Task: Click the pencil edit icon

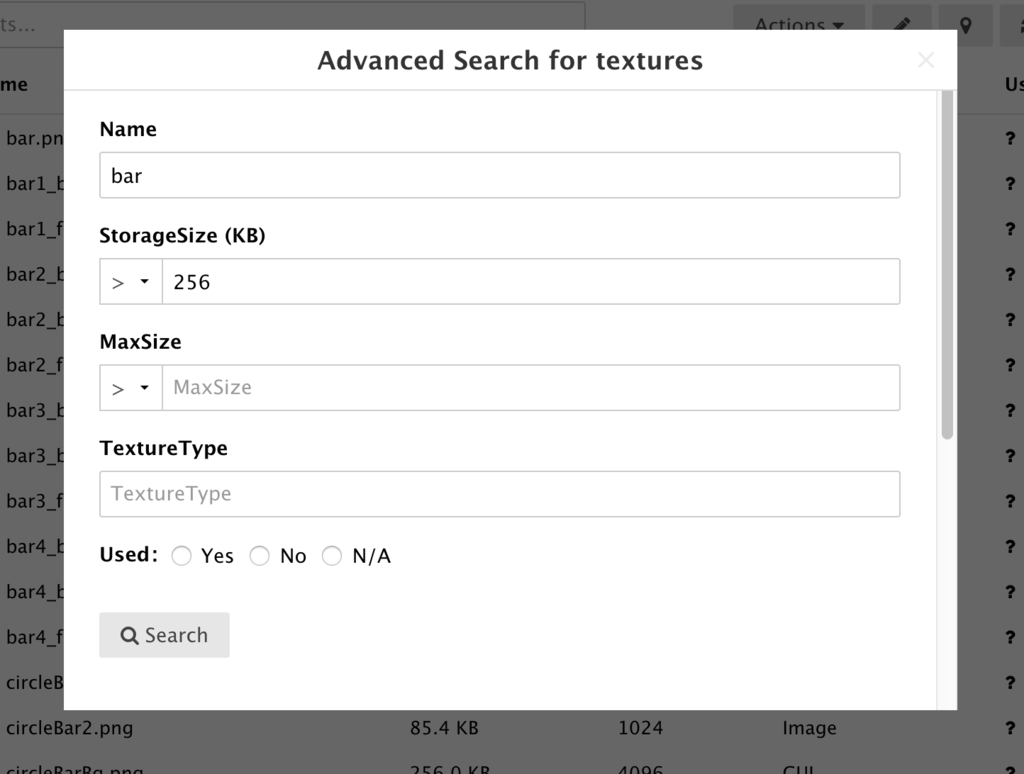Action: pos(902,25)
